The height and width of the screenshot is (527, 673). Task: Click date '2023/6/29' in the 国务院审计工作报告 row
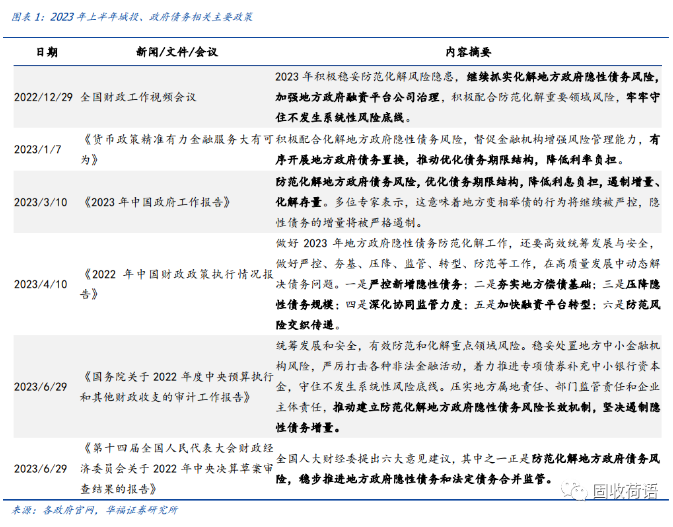[x=41, y=387]
